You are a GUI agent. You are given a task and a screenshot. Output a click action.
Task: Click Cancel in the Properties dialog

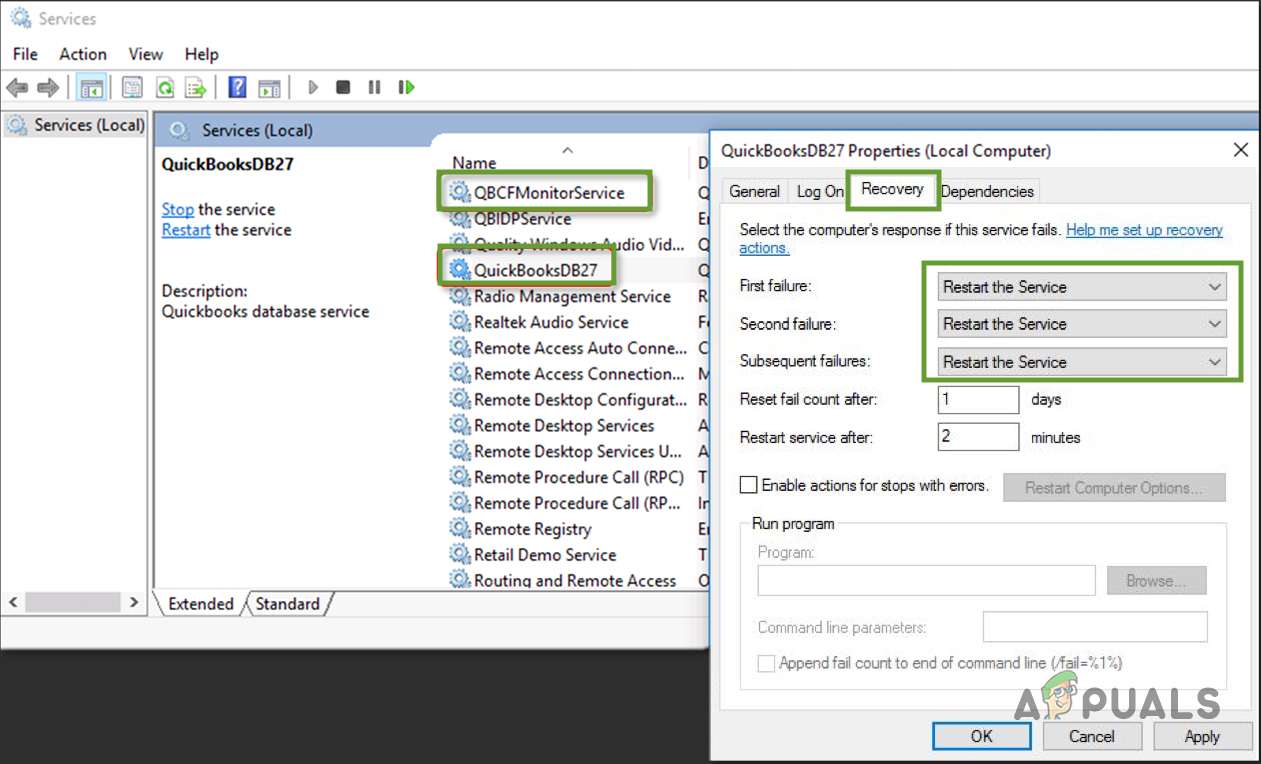pos(1092,736)
